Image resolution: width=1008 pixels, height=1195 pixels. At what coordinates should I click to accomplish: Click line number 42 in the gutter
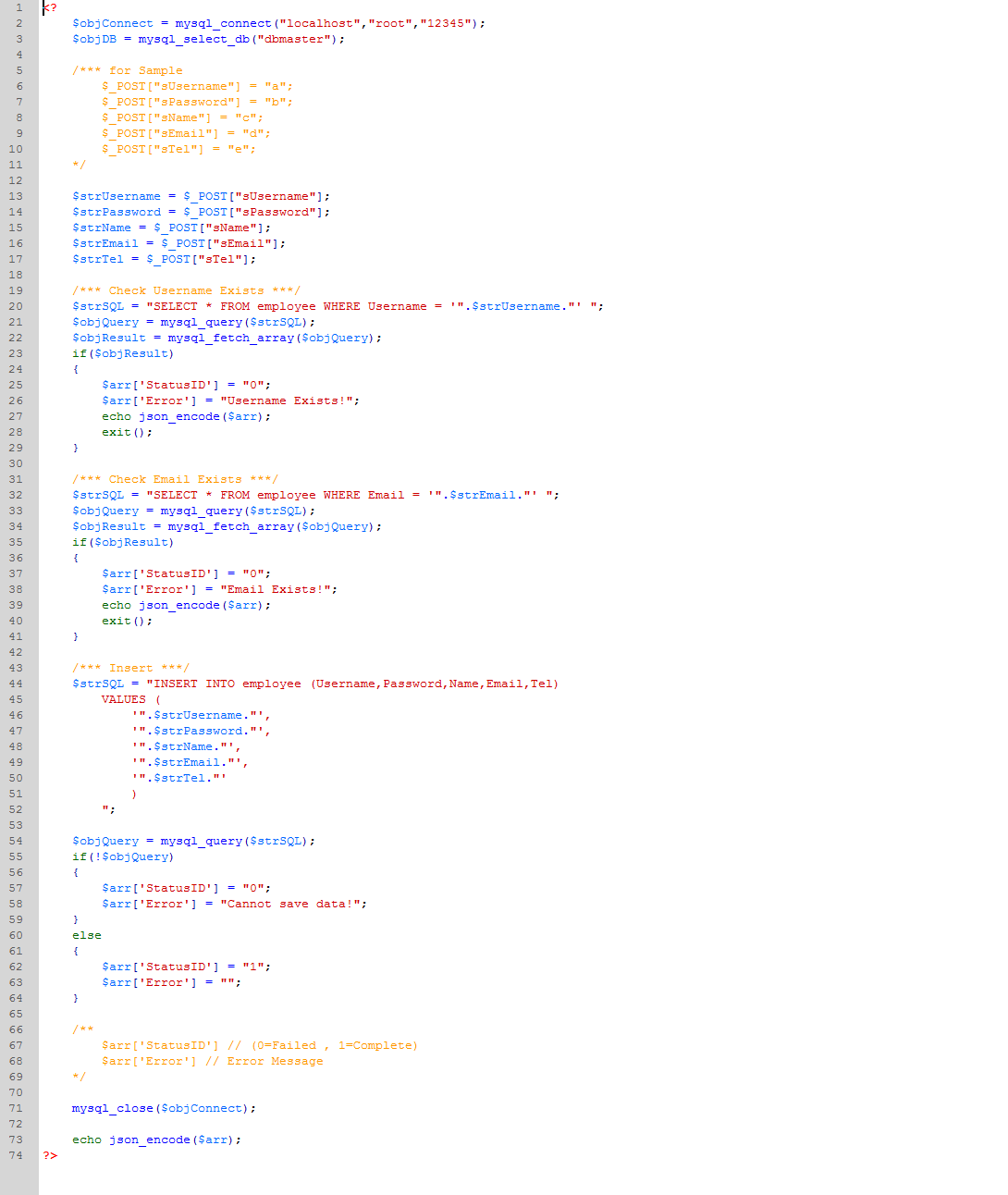16,652
